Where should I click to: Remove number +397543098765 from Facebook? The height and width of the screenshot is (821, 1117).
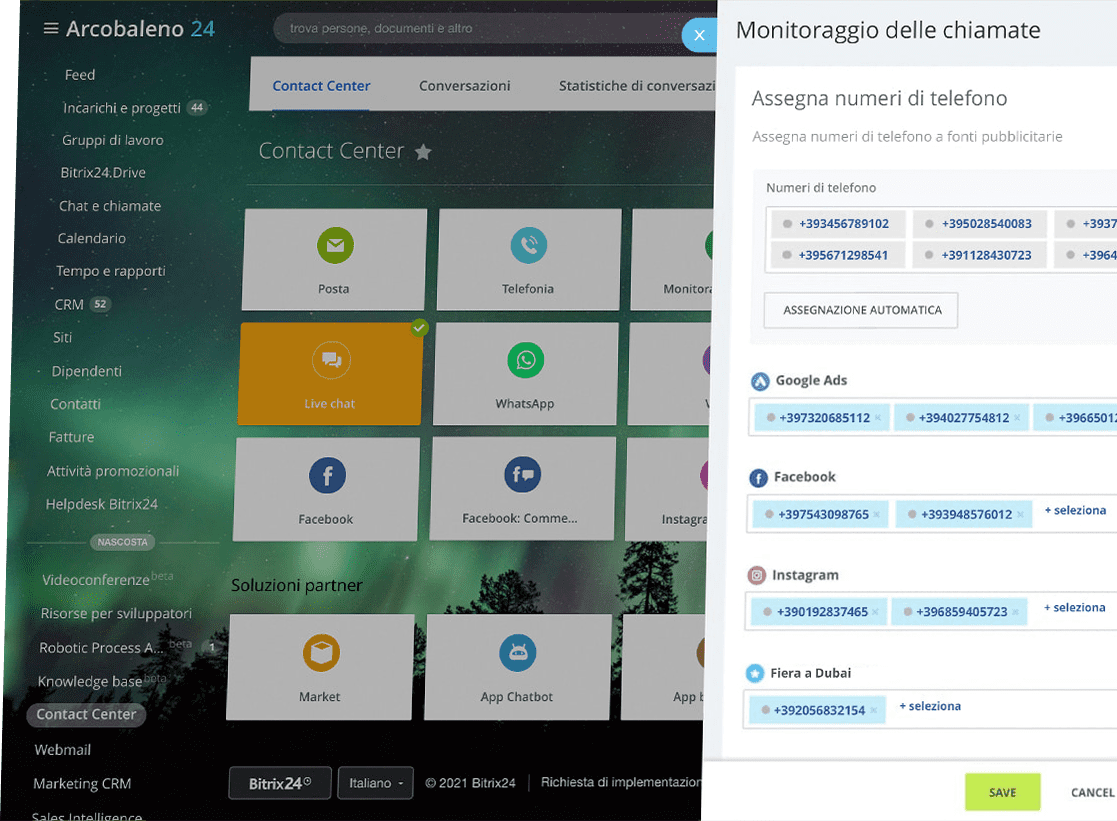pos(876,515)
